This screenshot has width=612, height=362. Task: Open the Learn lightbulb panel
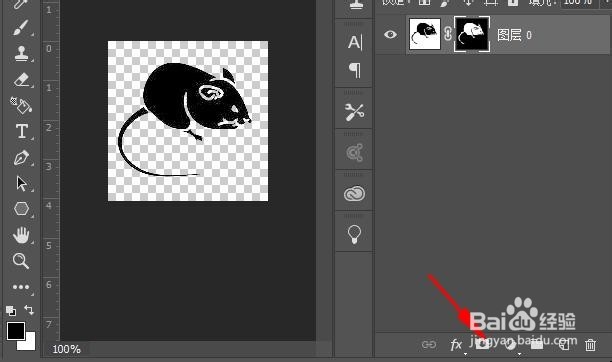click(x=354, y=235)
